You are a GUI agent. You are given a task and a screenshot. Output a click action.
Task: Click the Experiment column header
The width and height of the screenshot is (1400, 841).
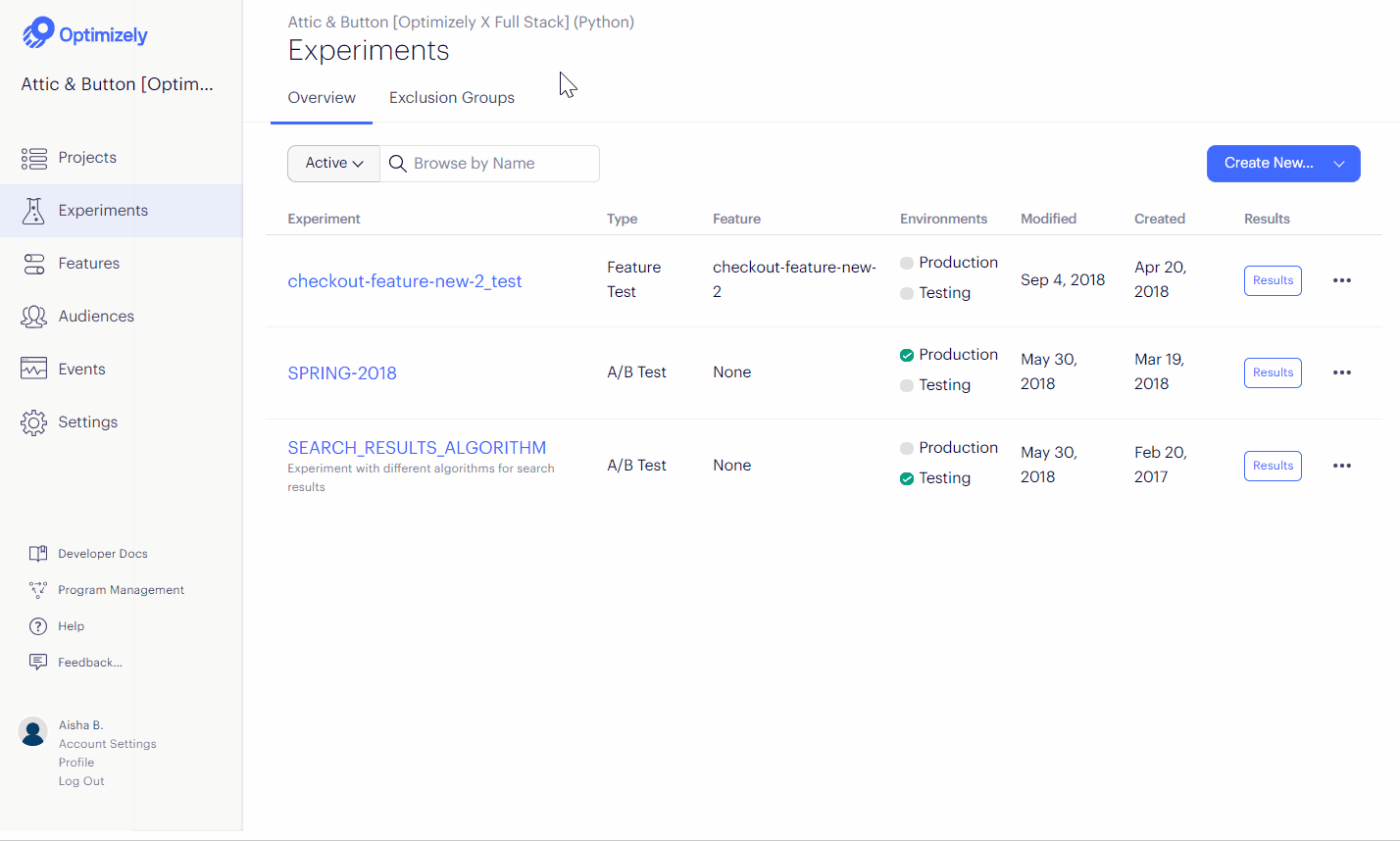pos(324,219)
